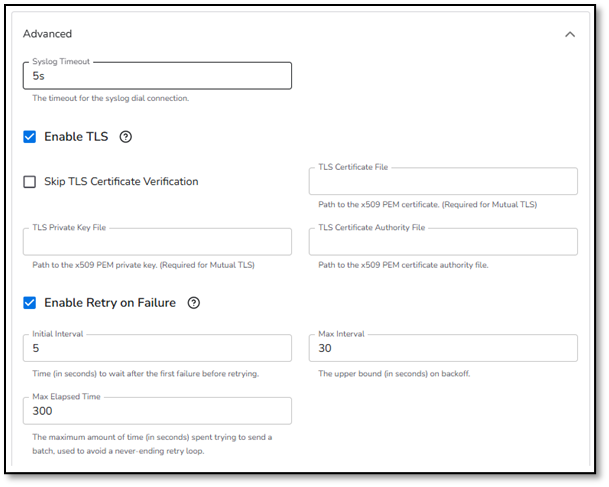Focus the TLS Certificate File field
Viewport: 609px width, 487px height.
[x=443, y=181]
